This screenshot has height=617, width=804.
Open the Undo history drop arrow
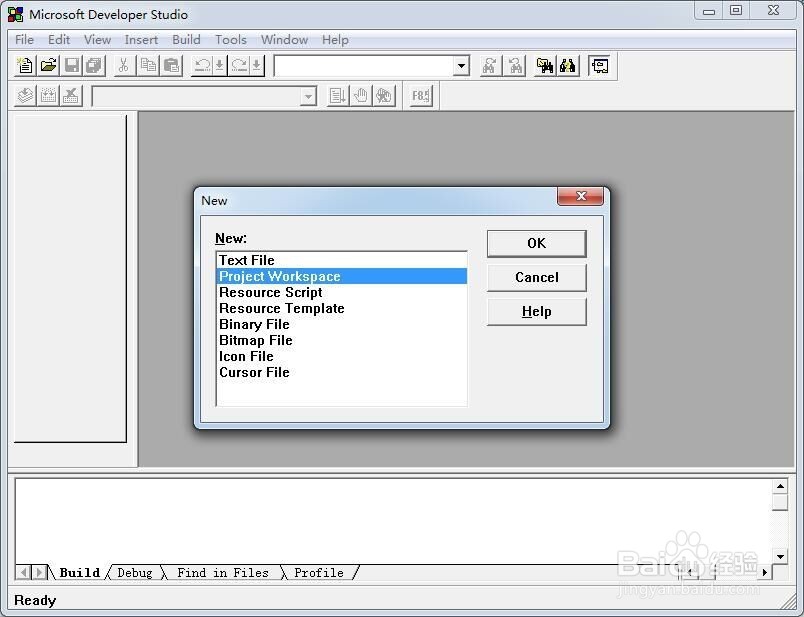219,66
